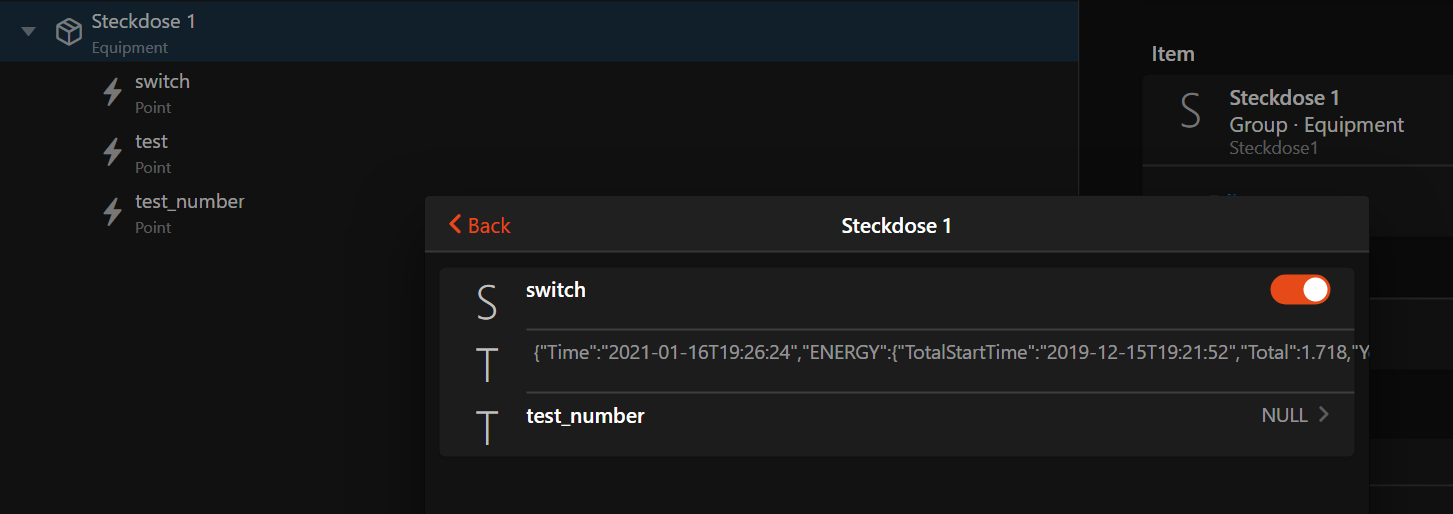Click the lightning icon beside the test point

(113, 152)
